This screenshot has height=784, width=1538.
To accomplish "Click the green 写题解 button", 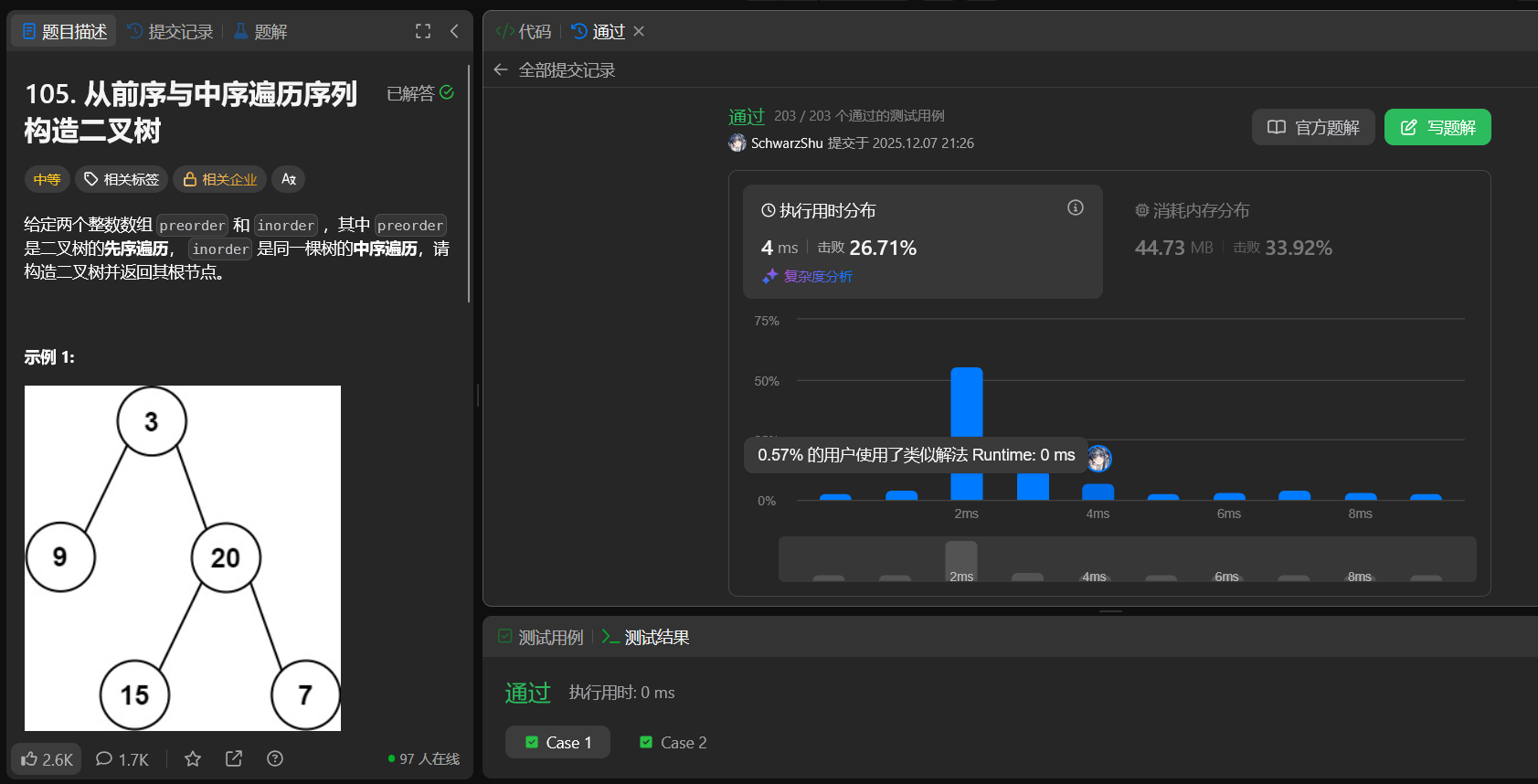I will coord(1437,128).
